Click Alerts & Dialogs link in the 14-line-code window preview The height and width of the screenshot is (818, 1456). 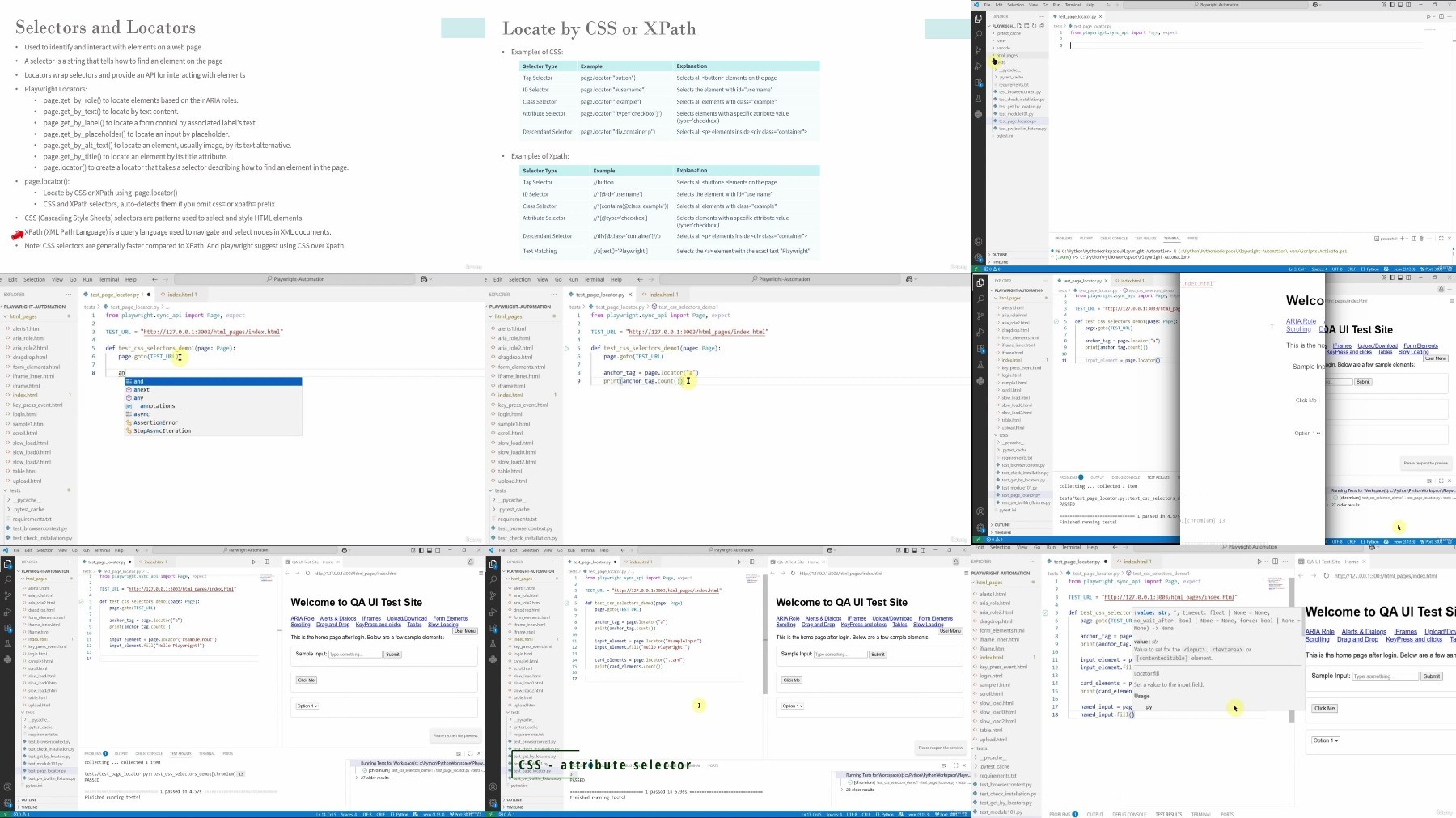[338, 618]
